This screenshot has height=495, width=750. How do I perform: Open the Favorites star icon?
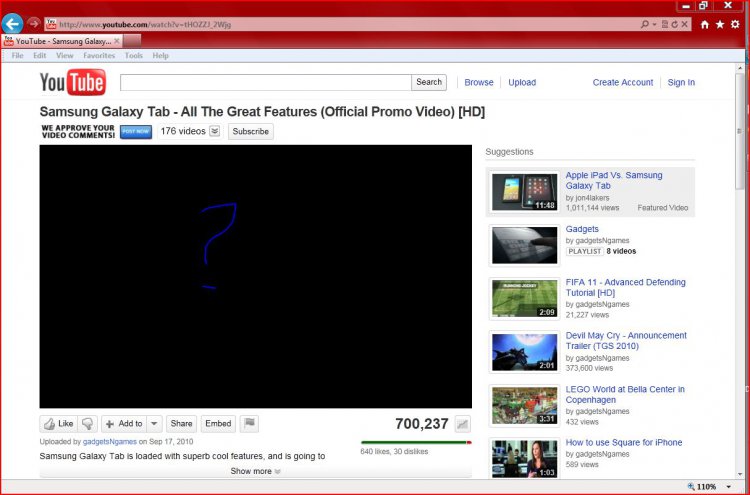[720, 24]
